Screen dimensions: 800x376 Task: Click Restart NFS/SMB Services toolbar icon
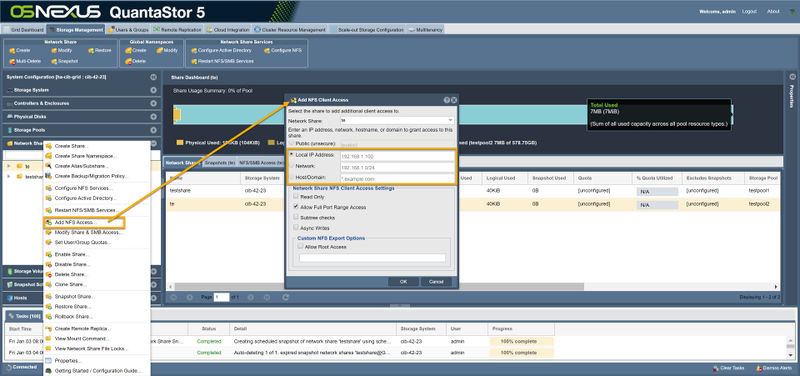pos(194,61)
